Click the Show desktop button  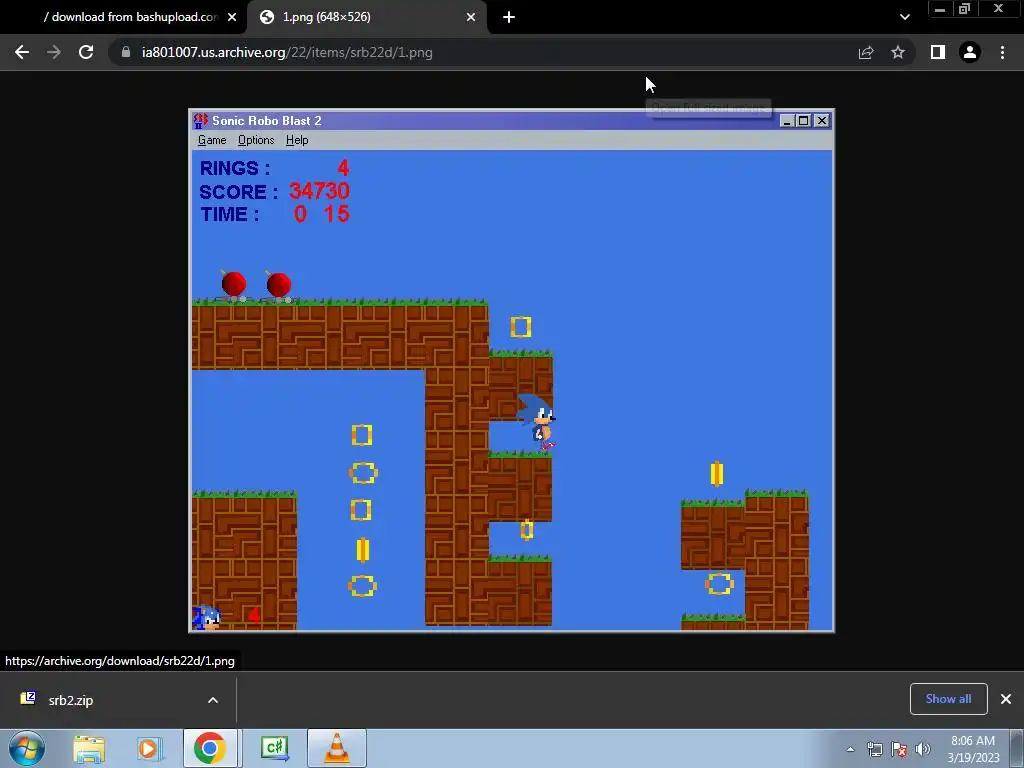coord(1017,748)
